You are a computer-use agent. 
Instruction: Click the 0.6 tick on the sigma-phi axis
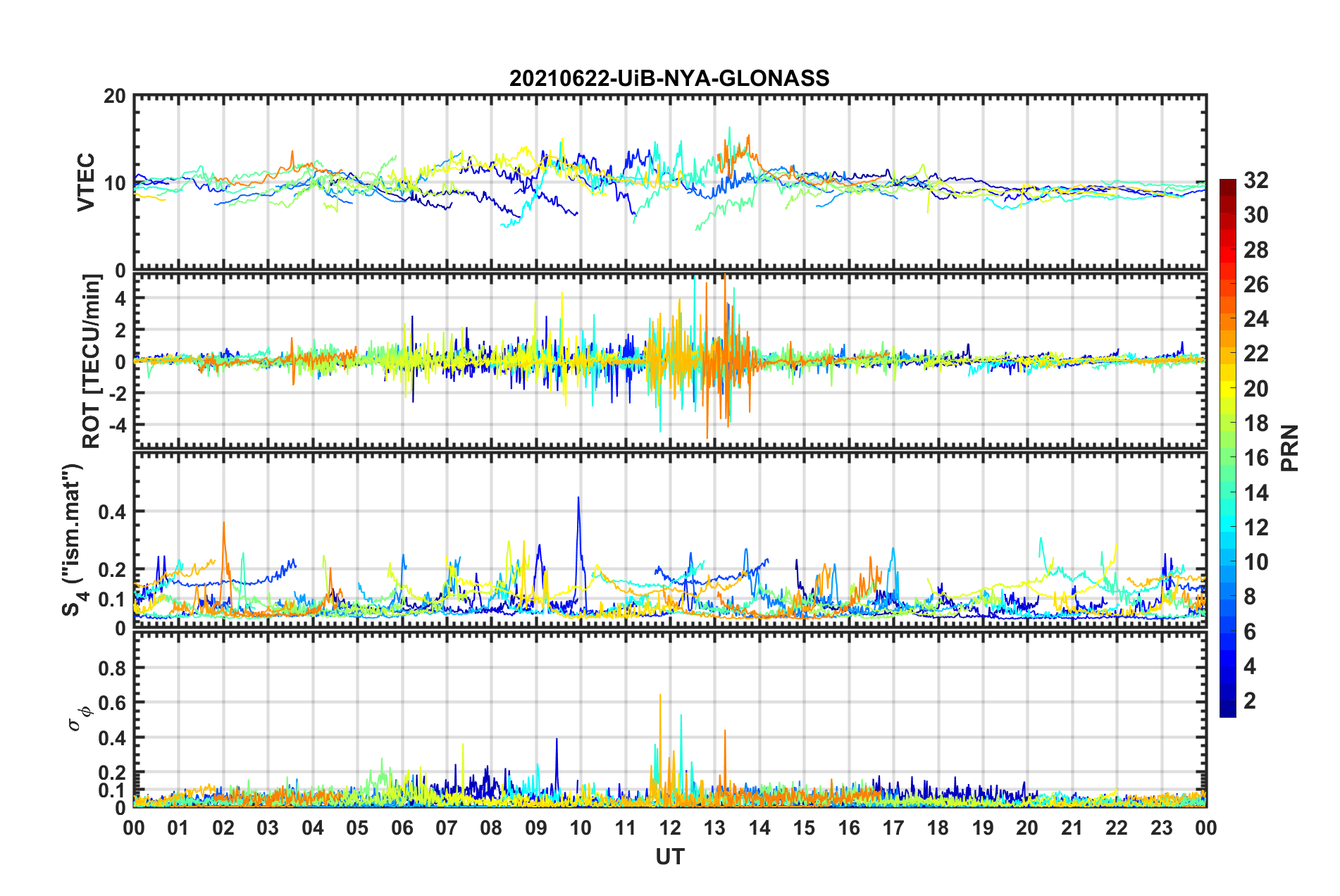pos(112,703)
